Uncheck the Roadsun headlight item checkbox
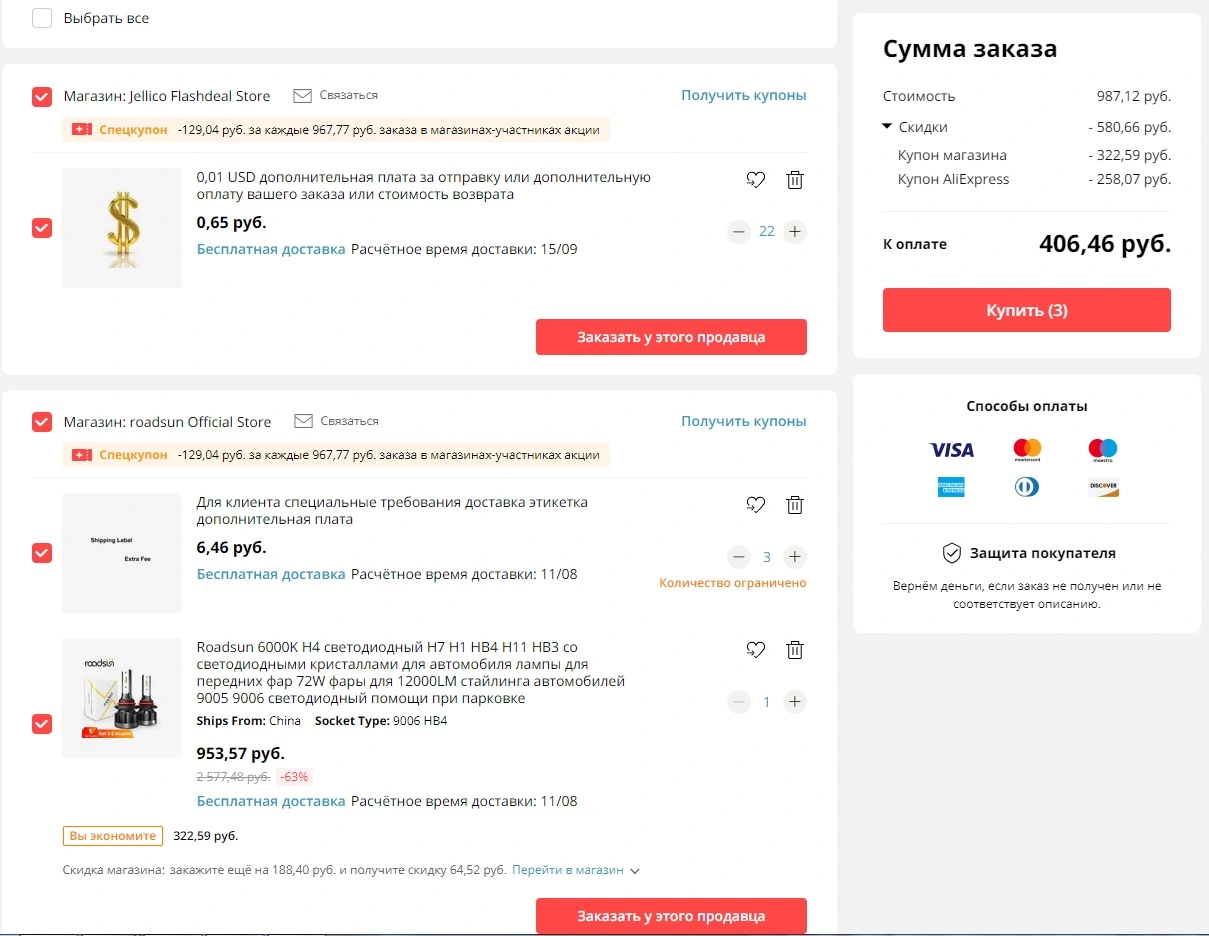This screenshot has height=936, width=1209. (x=42, y=723)
